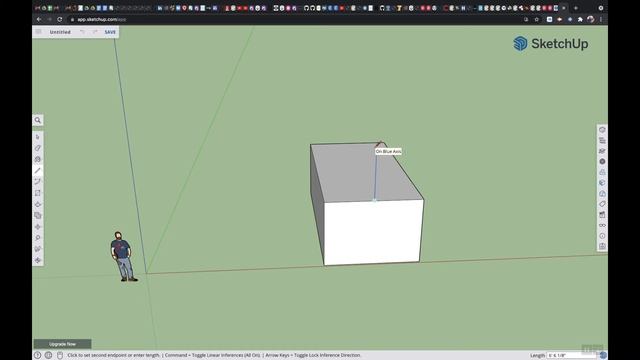Click the mouse hints status icon

[60, 355]
